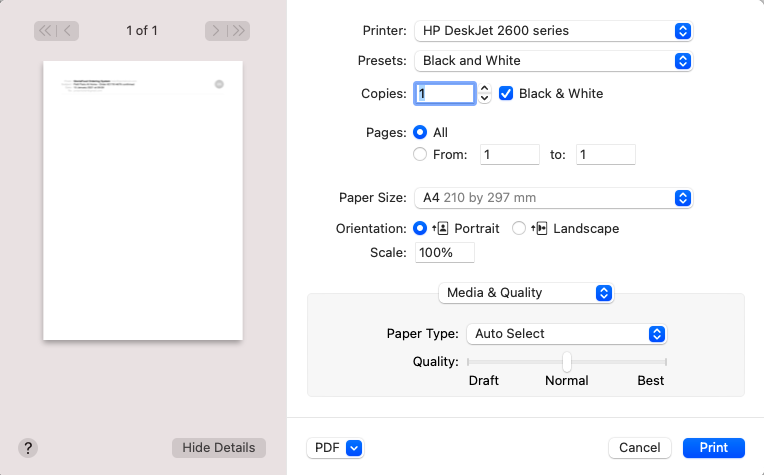Screen dimensions: 764x475
Task: Go to the next preview page
Action: pos(216,31)
